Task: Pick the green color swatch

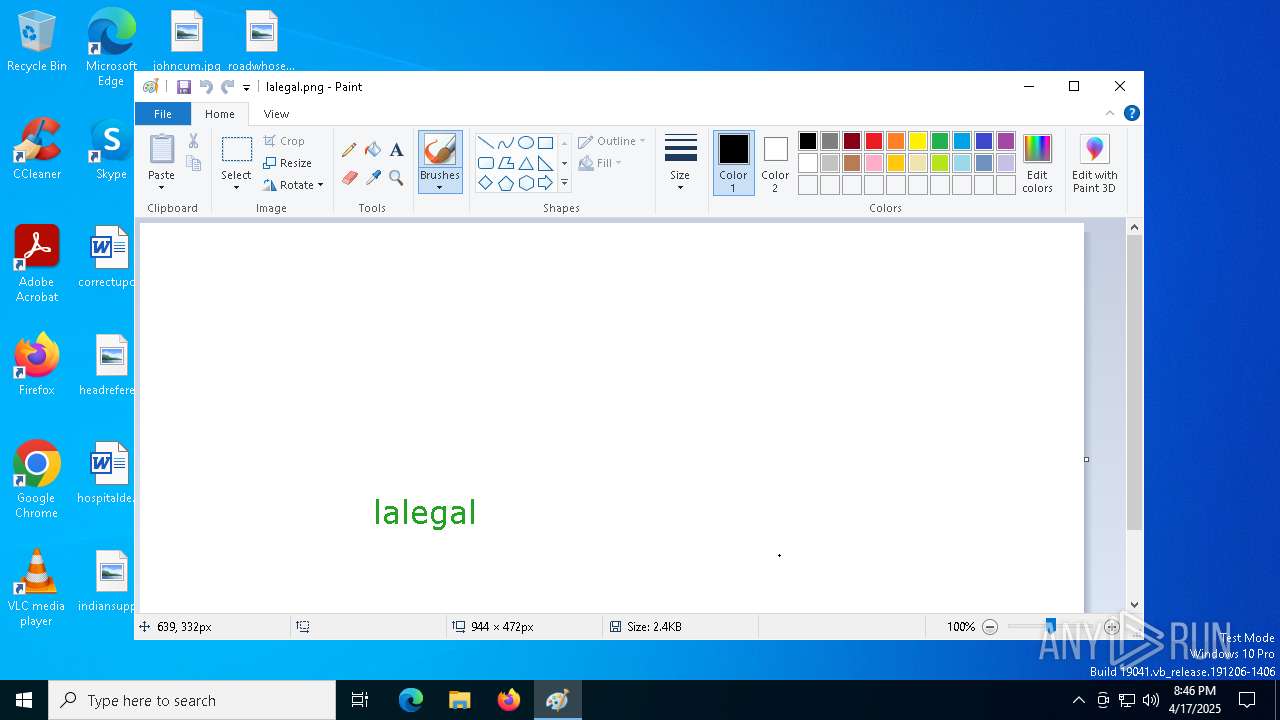Action: point(940,141)
